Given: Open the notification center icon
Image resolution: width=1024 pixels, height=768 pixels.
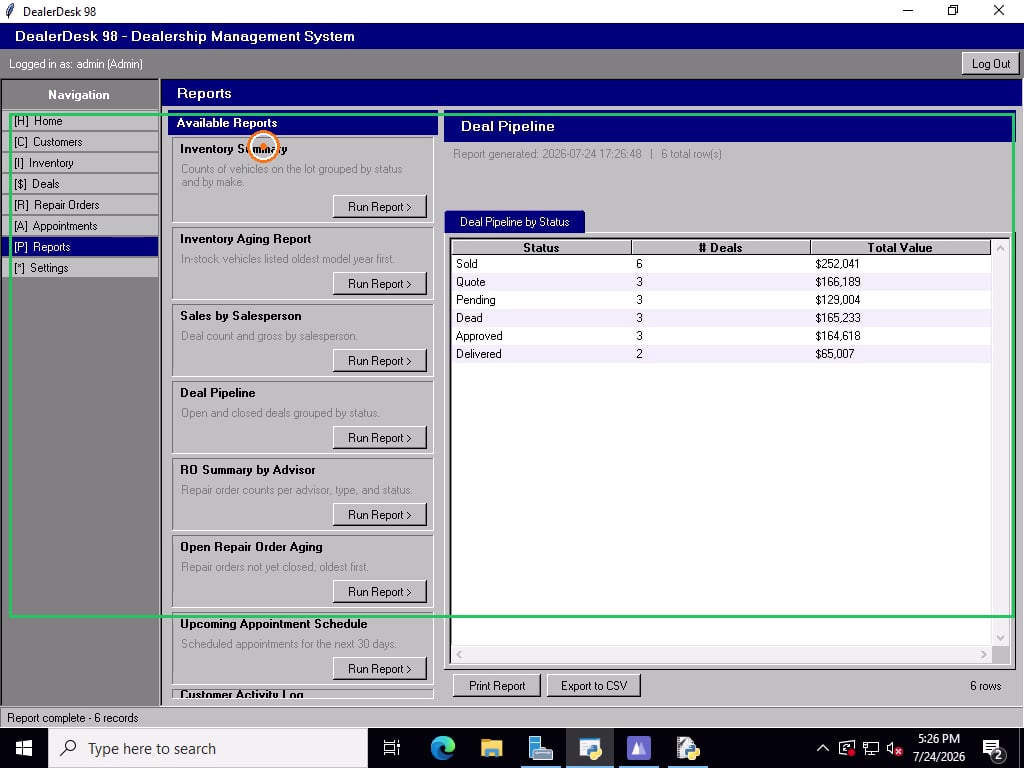Looking at the screenshot, I should coord(993,749).
